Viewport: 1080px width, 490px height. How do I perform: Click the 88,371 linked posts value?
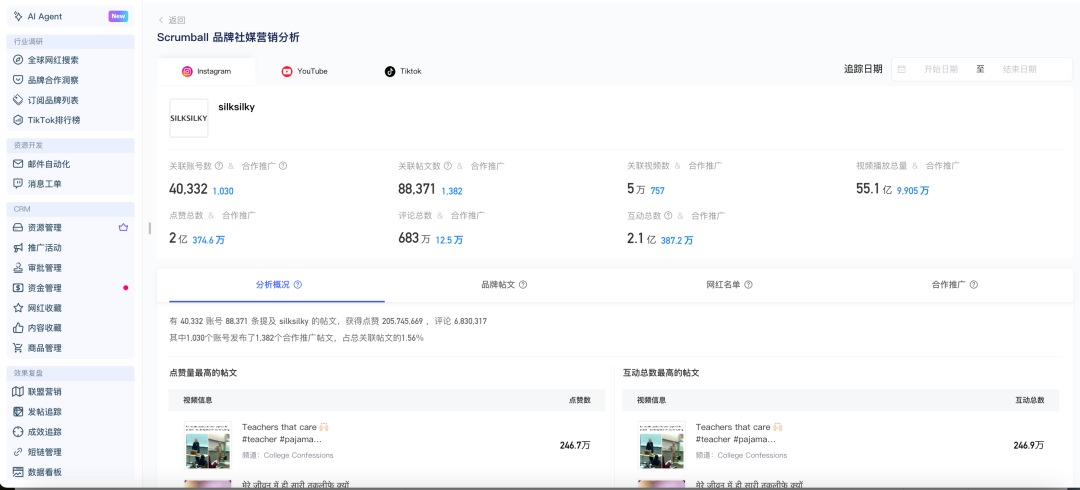pyautogui.click(x=417, y=189)
